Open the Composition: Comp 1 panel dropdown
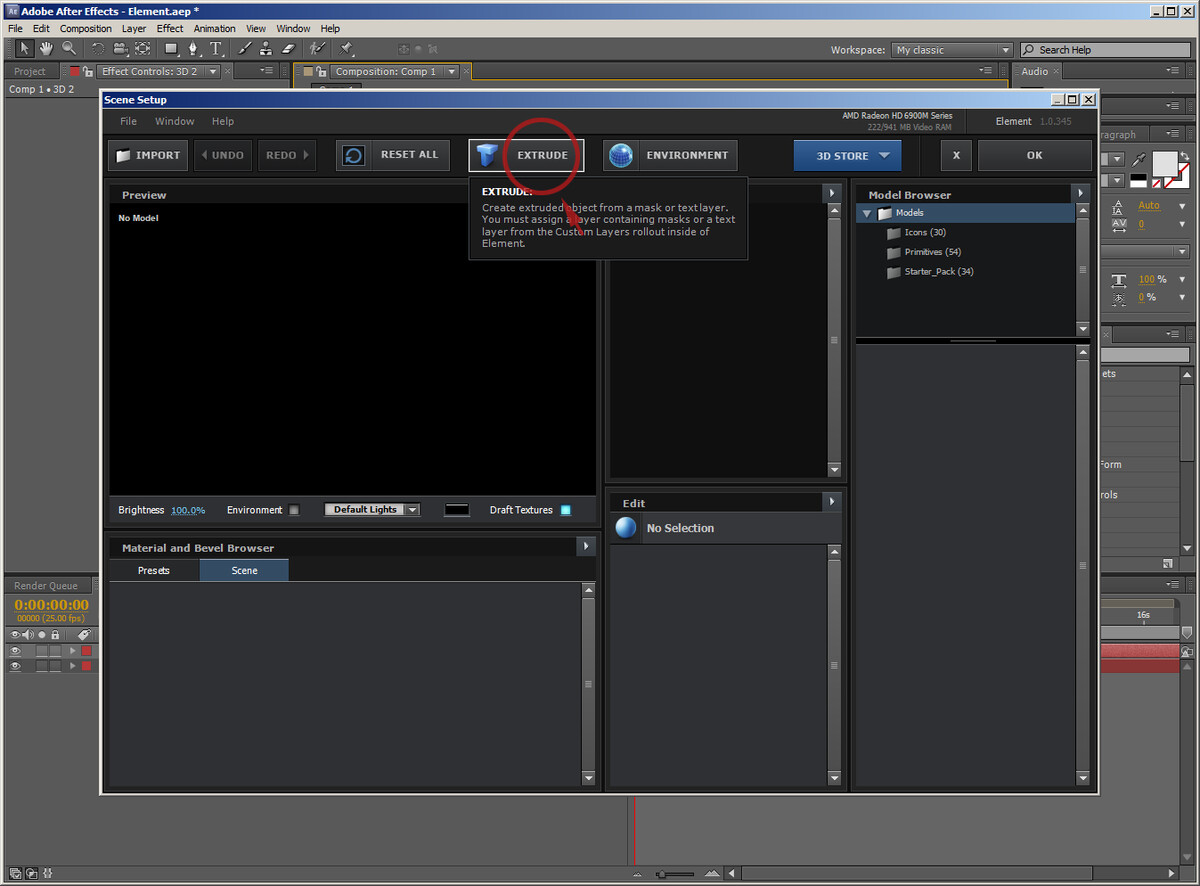1200x886 pixels. pyautogui.click(x=452, y=72)
